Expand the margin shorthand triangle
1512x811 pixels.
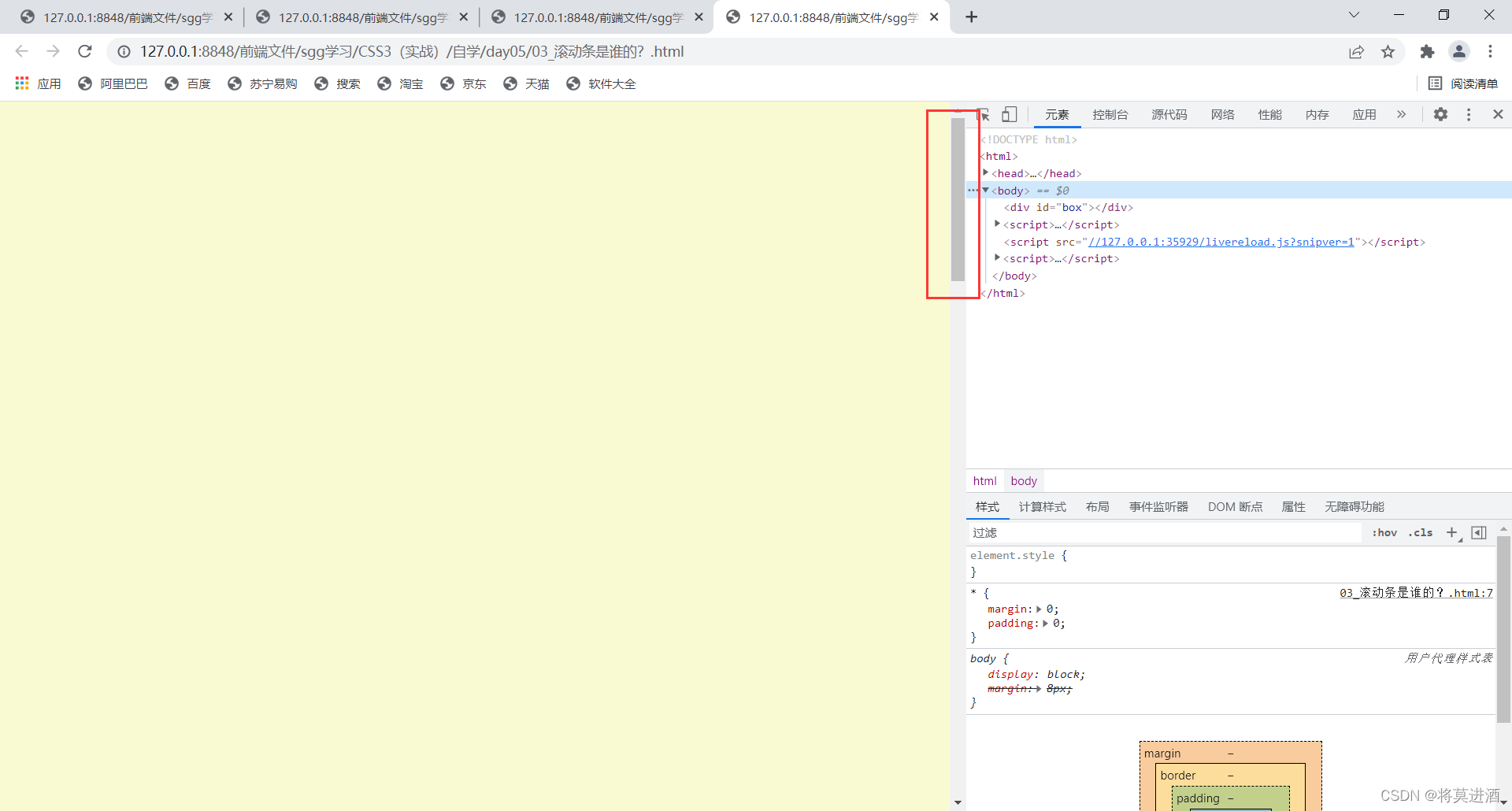(x=1039, y=609)
